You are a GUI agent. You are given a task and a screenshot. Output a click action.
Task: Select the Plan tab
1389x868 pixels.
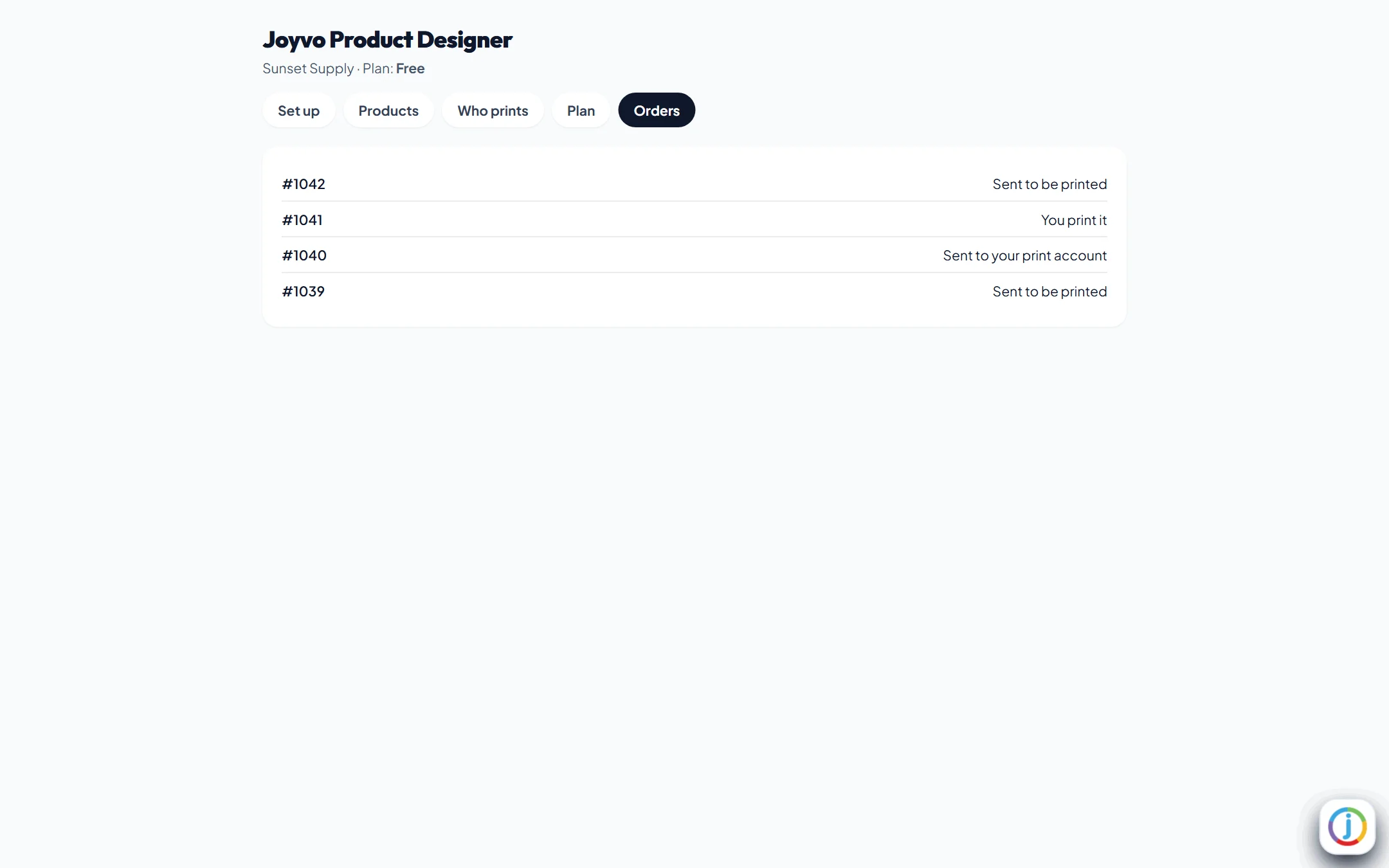point(581,111)
